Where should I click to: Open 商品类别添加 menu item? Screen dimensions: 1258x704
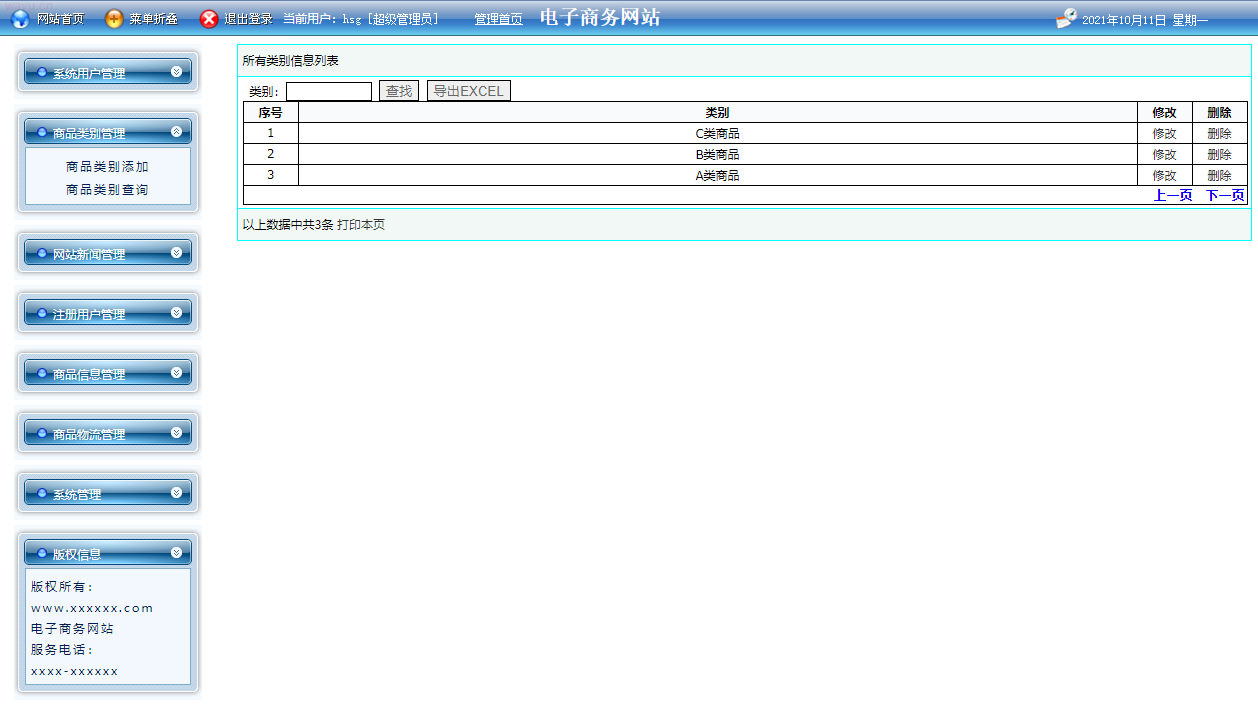coord(107,167)
